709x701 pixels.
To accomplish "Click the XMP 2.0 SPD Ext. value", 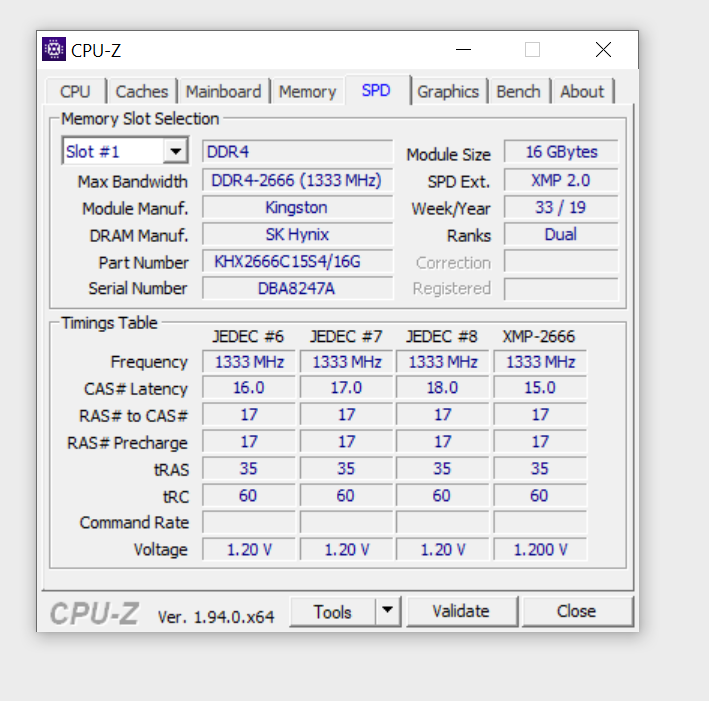I will [x=561, y=180].
